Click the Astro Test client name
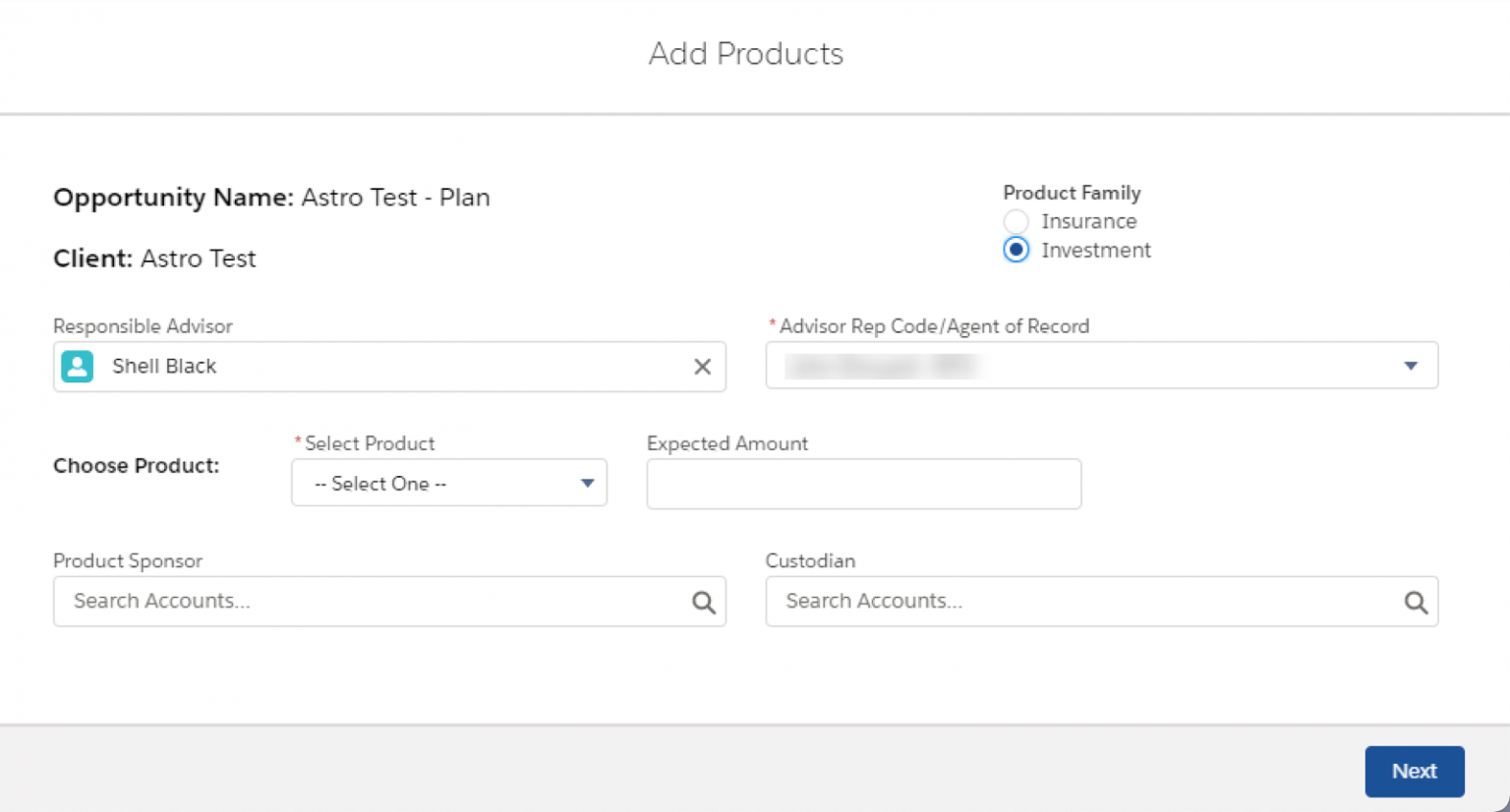1510x812 pixels. [x=200, y=259]
